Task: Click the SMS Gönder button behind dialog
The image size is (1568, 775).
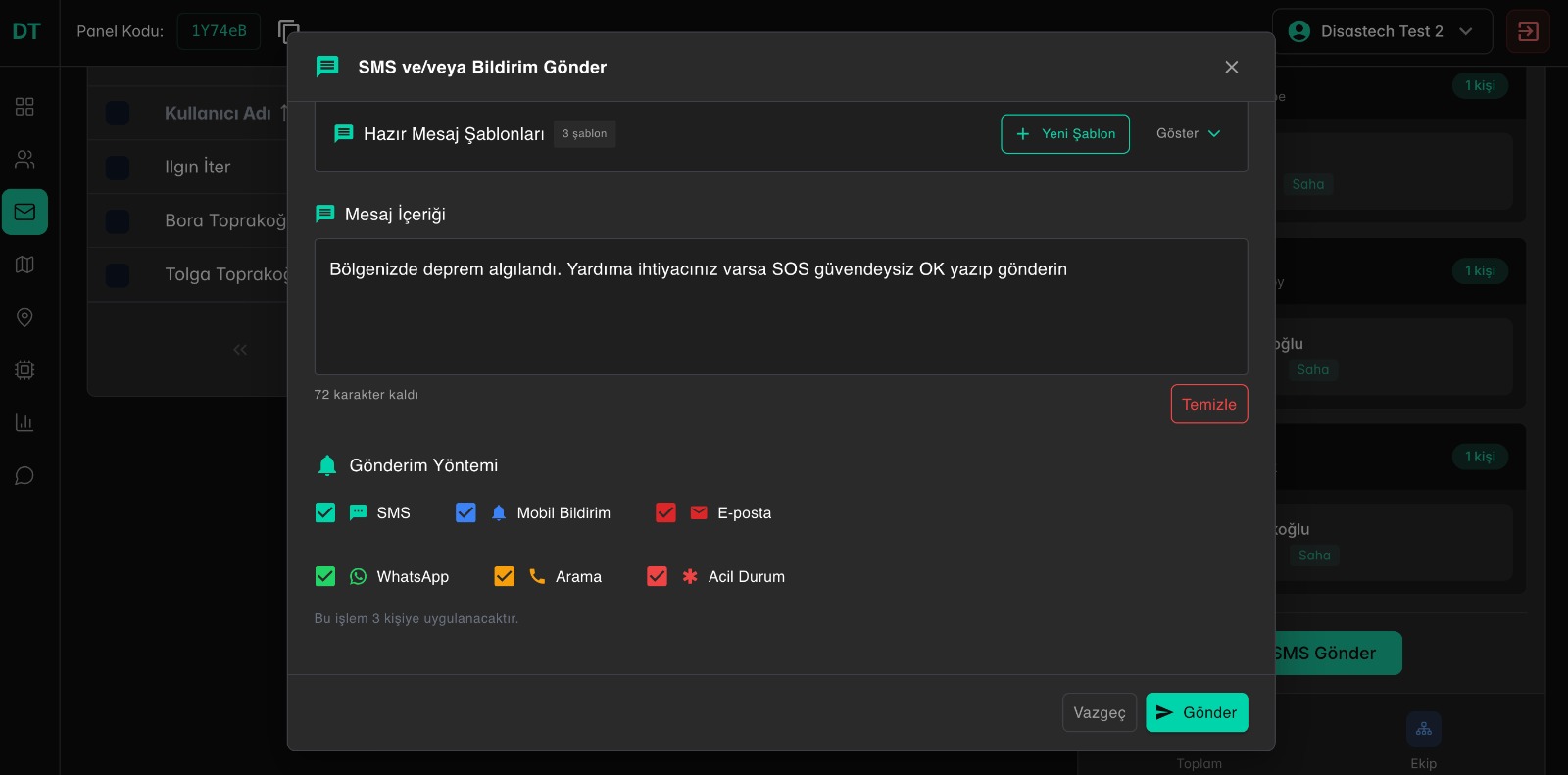Action: (1338, 654)
